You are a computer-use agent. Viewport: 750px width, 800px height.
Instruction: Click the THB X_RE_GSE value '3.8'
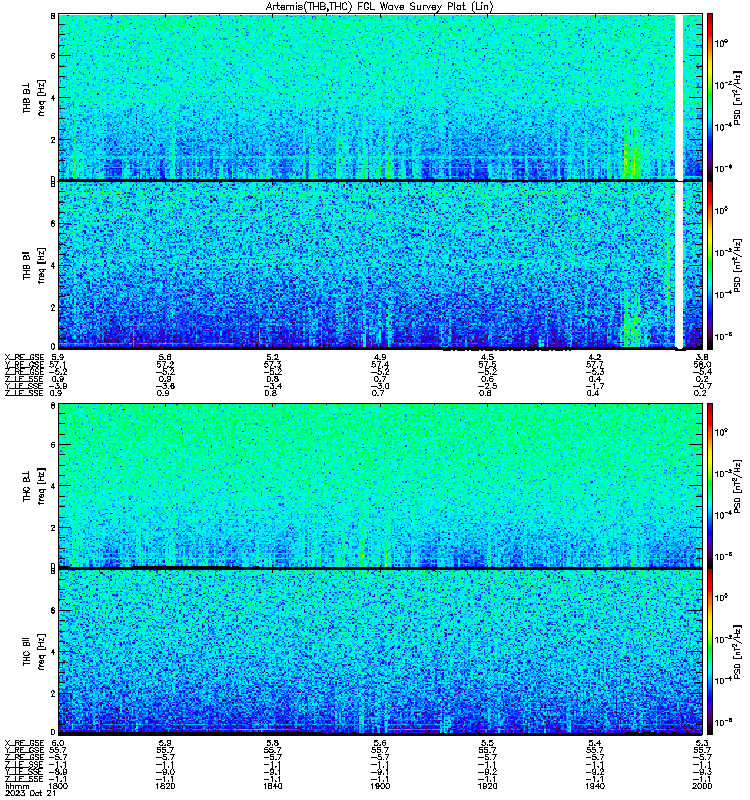[x=702, y=357]
